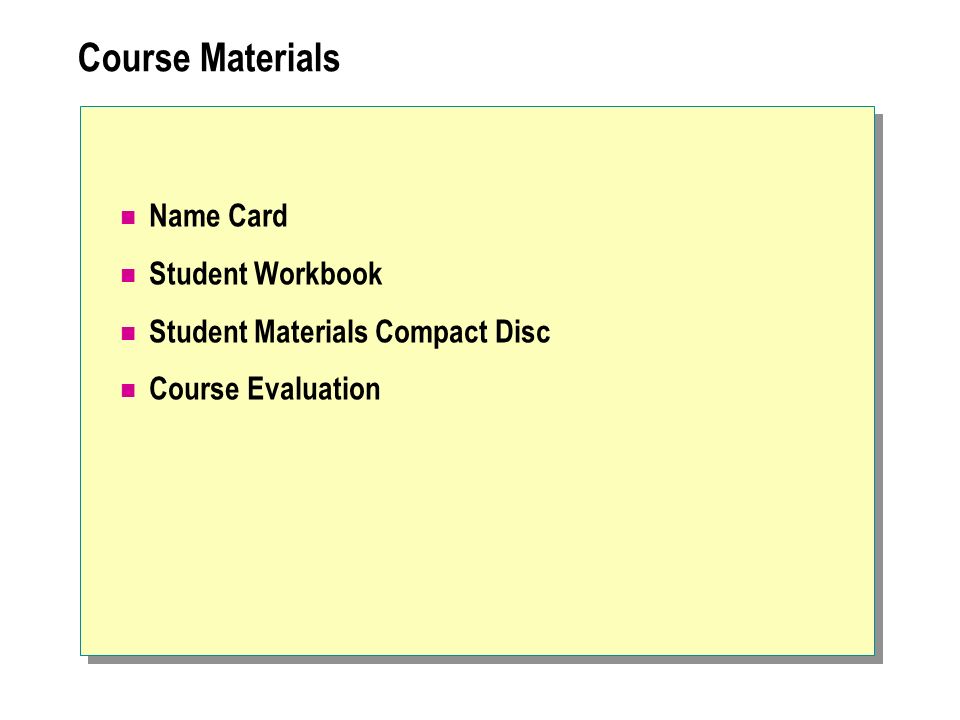960x720 pixels.
Task: Click the gray shadow along the box's right edge
Action: pyautogui.click(x=879, y=386)
